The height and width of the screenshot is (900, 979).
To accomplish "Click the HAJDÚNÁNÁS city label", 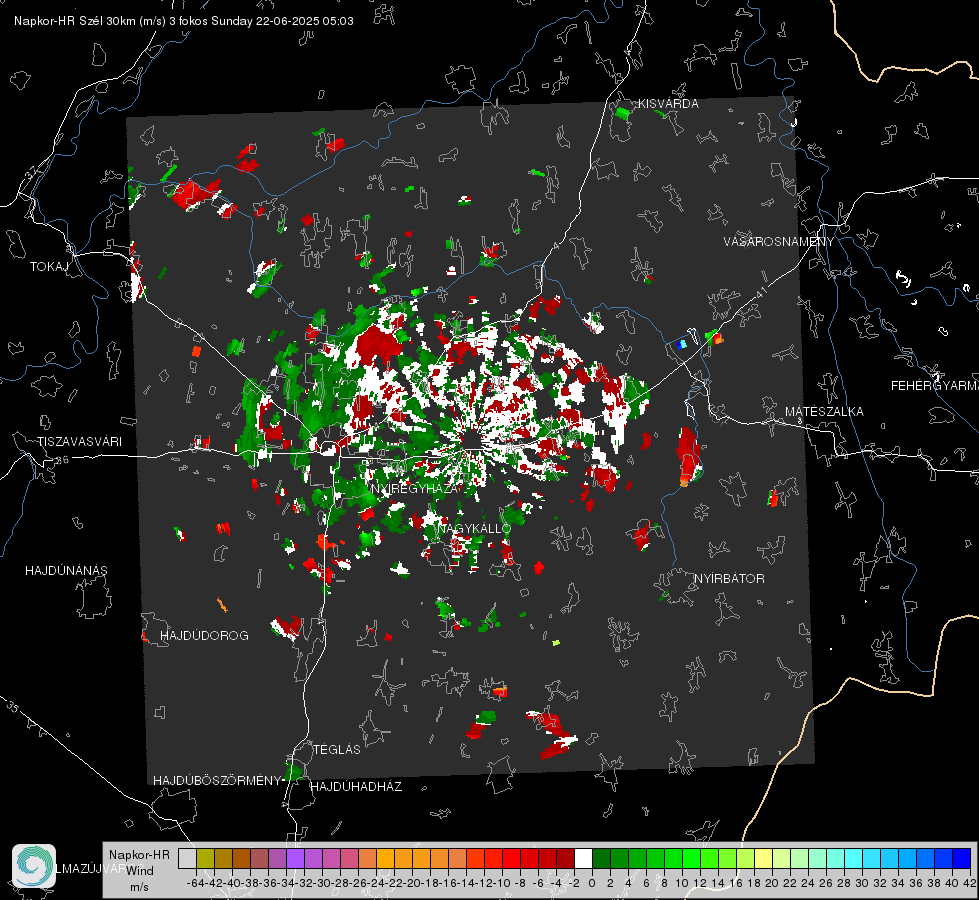I will (66, 571).
